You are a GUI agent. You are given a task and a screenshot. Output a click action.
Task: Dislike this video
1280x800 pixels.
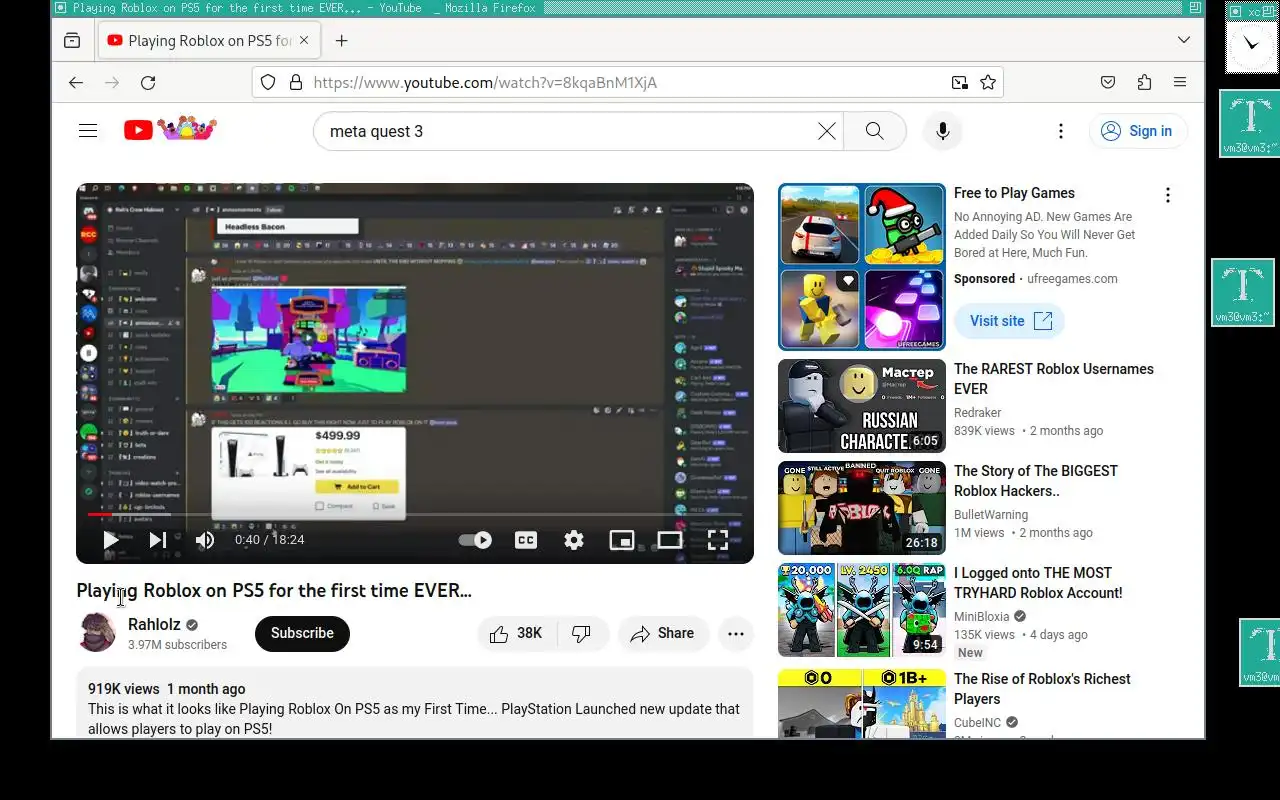(582, 633)
